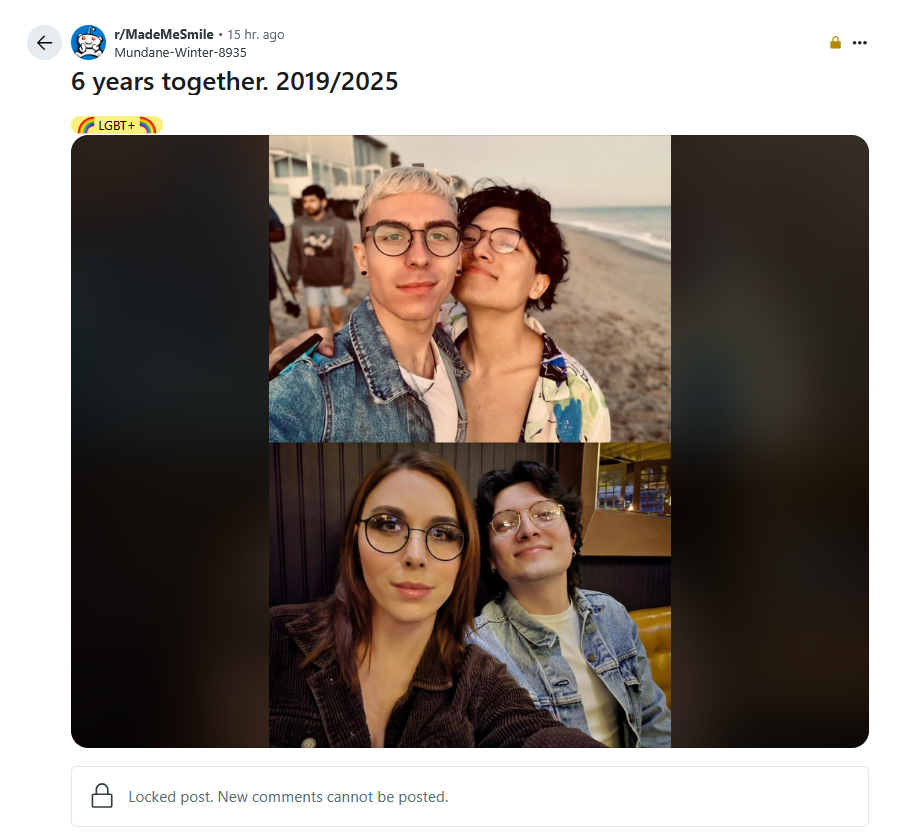Click the gold lock icon near overflow menu

point(835,42)
